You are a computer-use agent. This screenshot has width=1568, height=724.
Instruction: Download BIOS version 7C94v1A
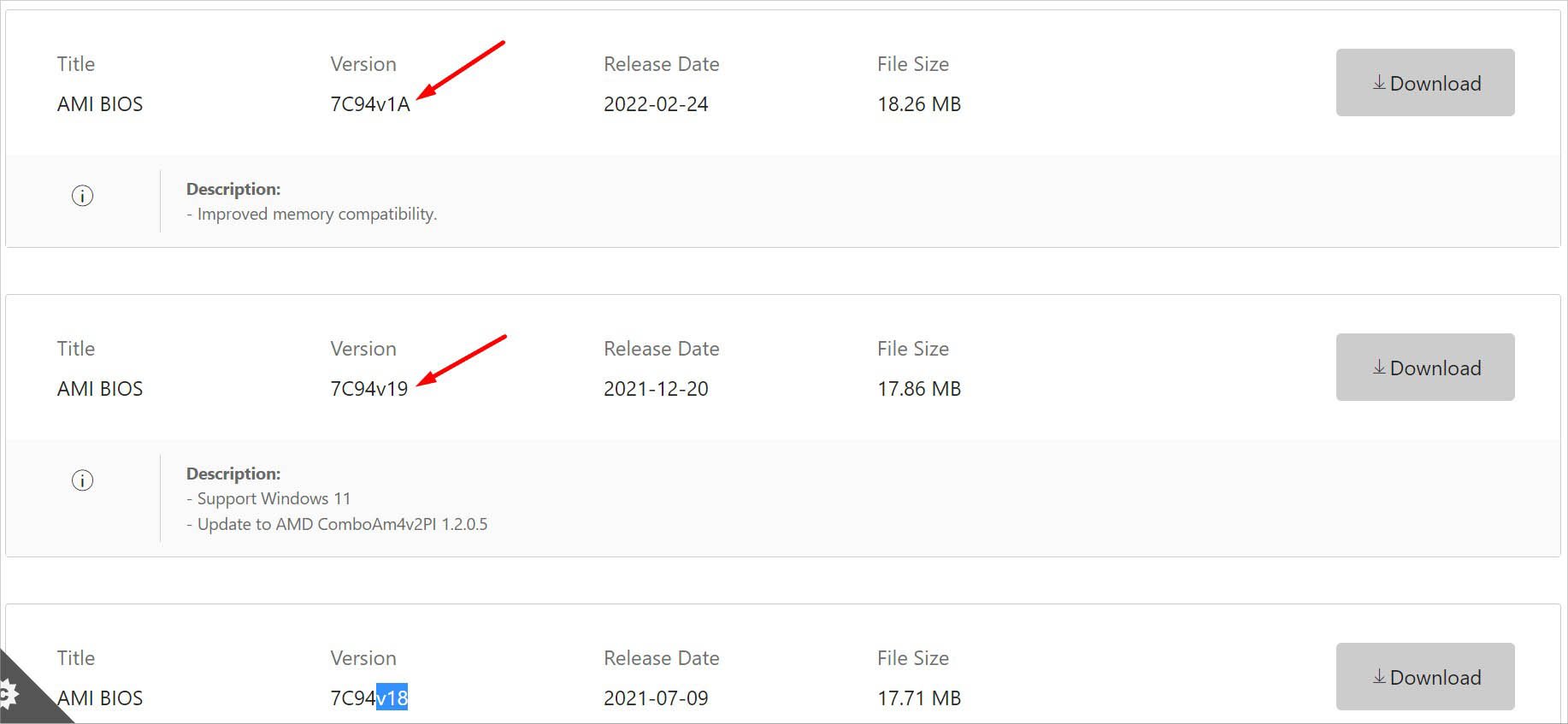pyautogui.click(x=1425, y=83)
